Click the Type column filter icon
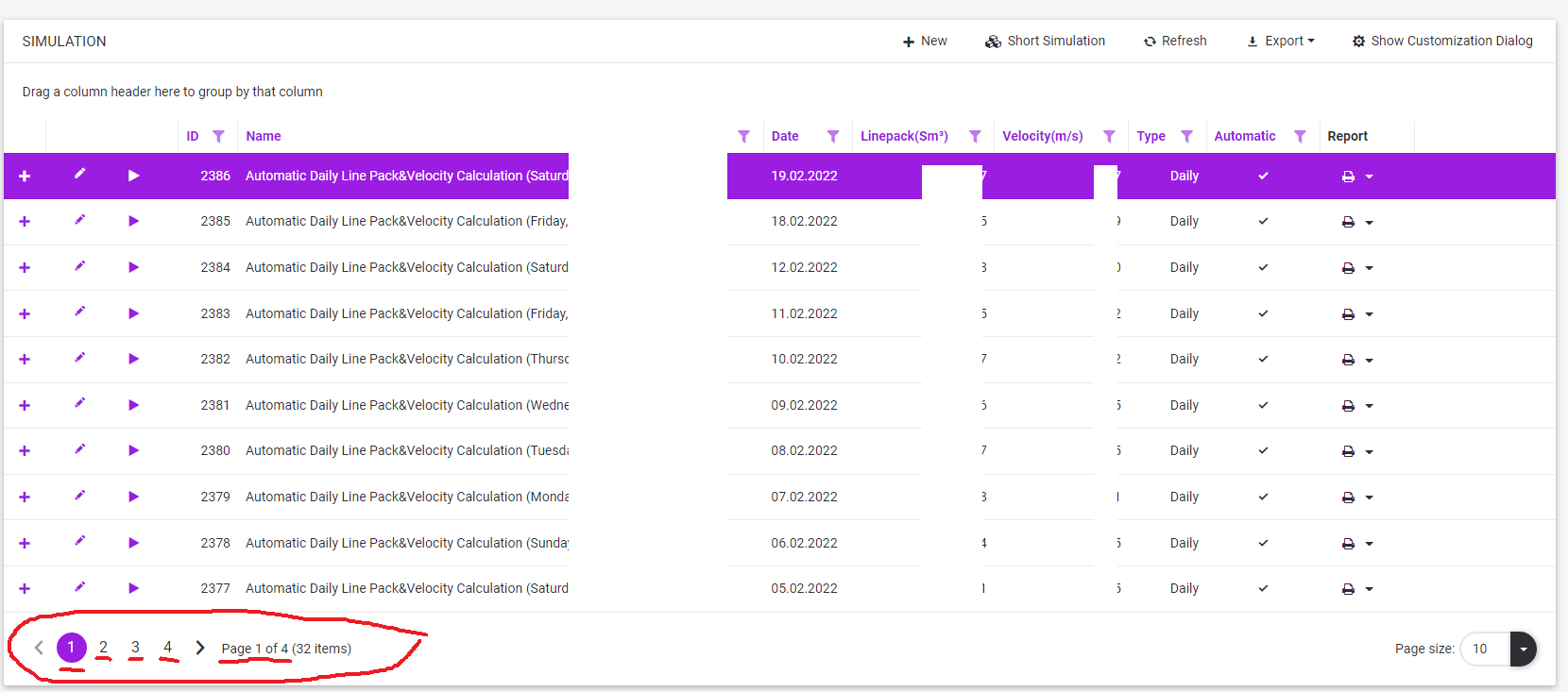 [1186, 136]
